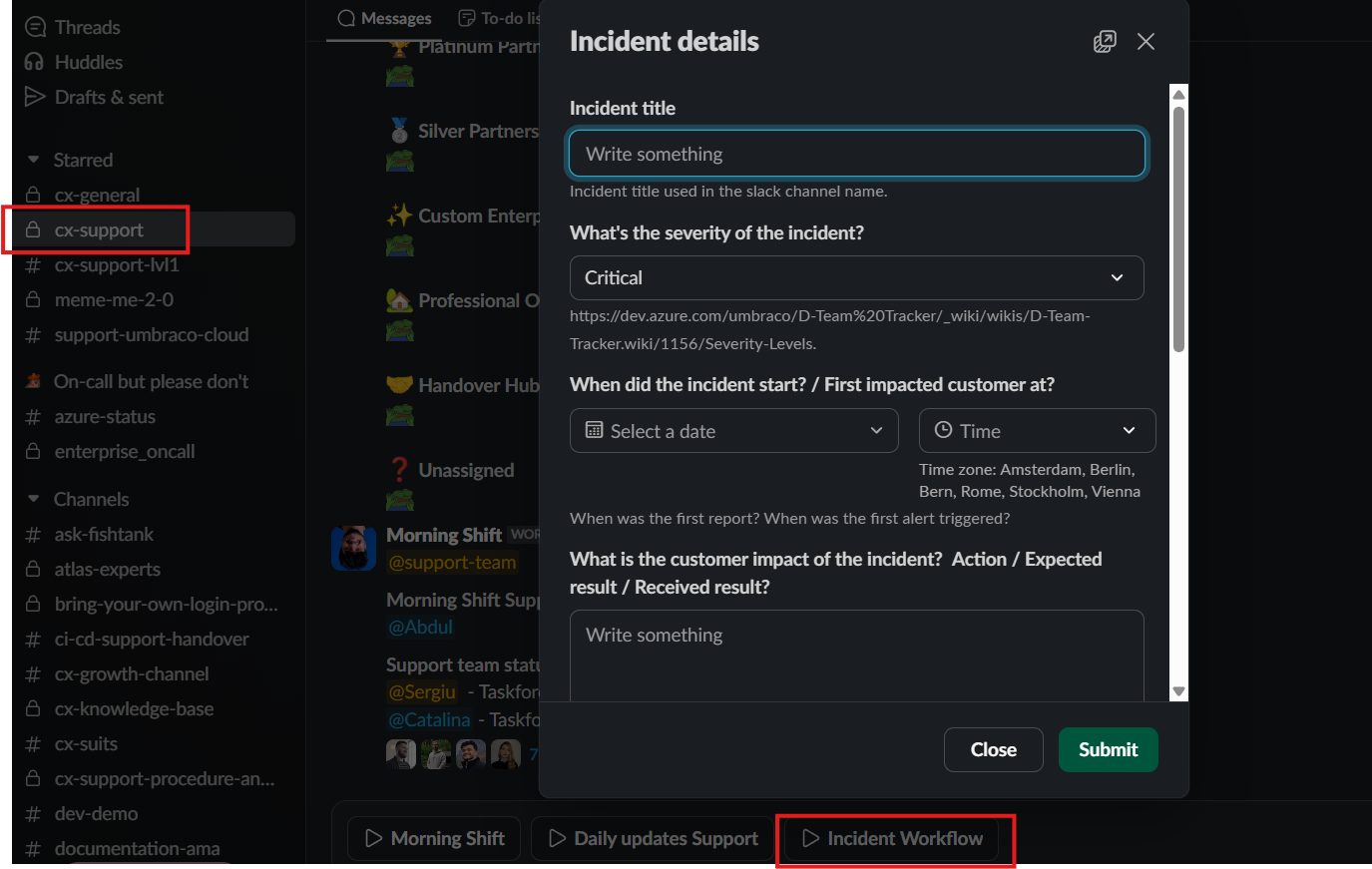
Task: Open Huddles from the sidebar
Action: (88, 62)
